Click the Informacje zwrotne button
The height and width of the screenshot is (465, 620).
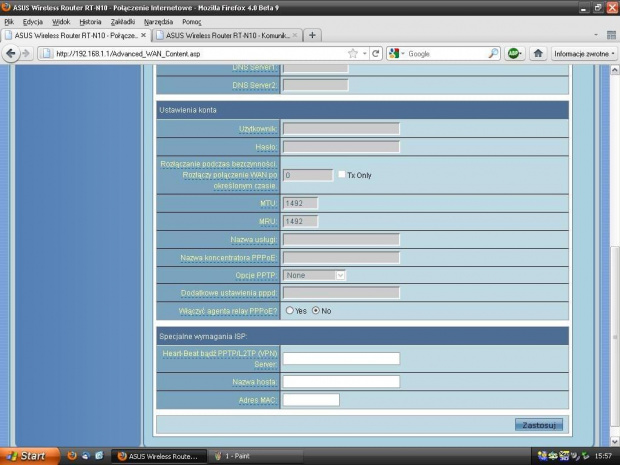582,53
